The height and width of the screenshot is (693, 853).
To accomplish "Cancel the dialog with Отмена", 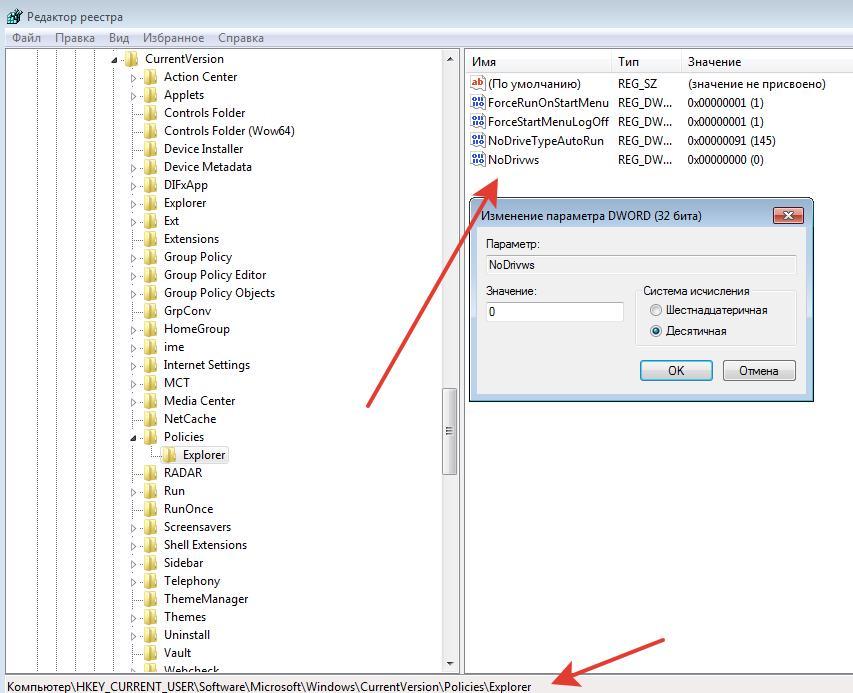I will coord(759,370).
